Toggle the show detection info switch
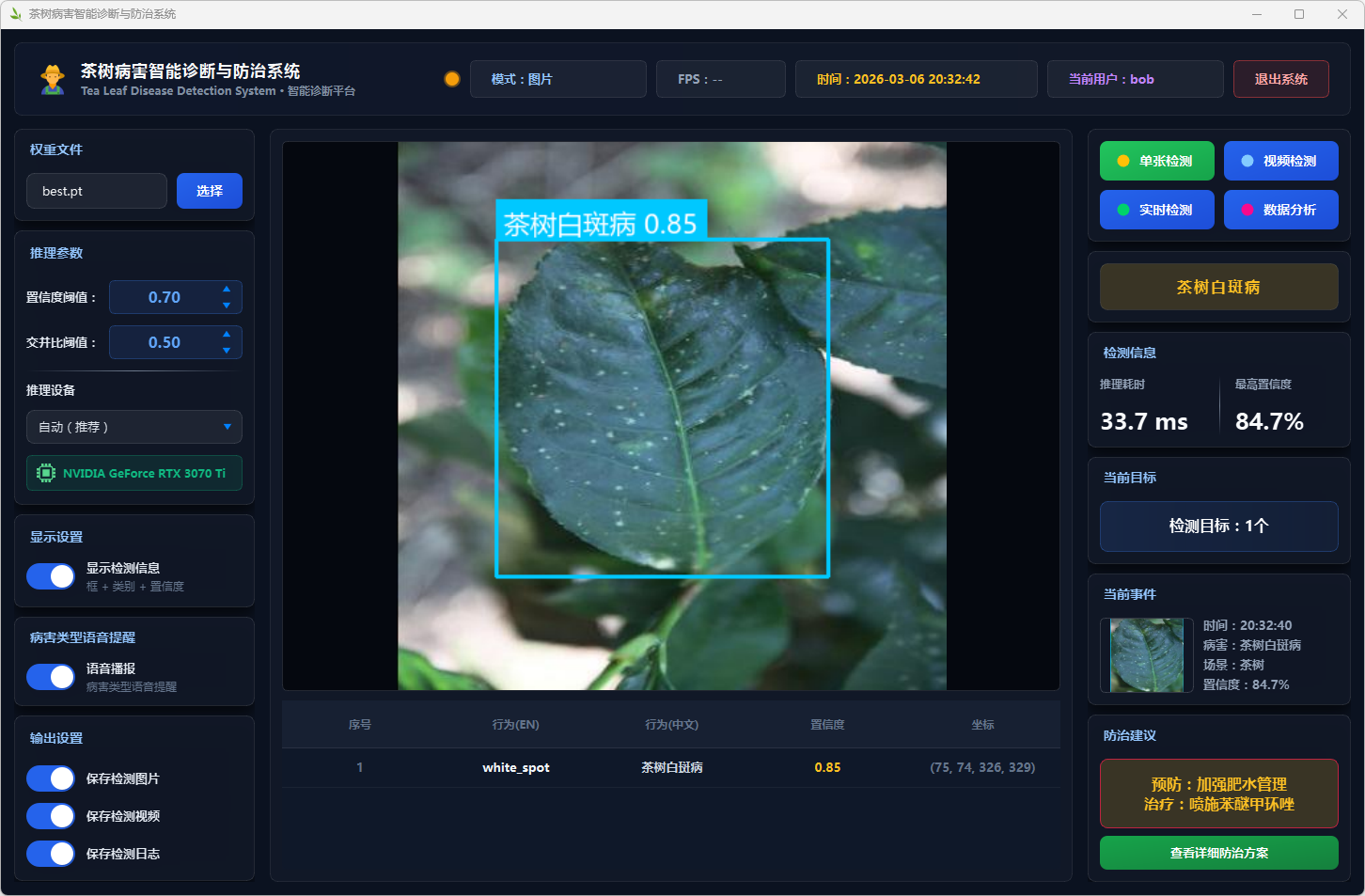Viewport: 1365px width, 896px height. click(x=51, y=576)
